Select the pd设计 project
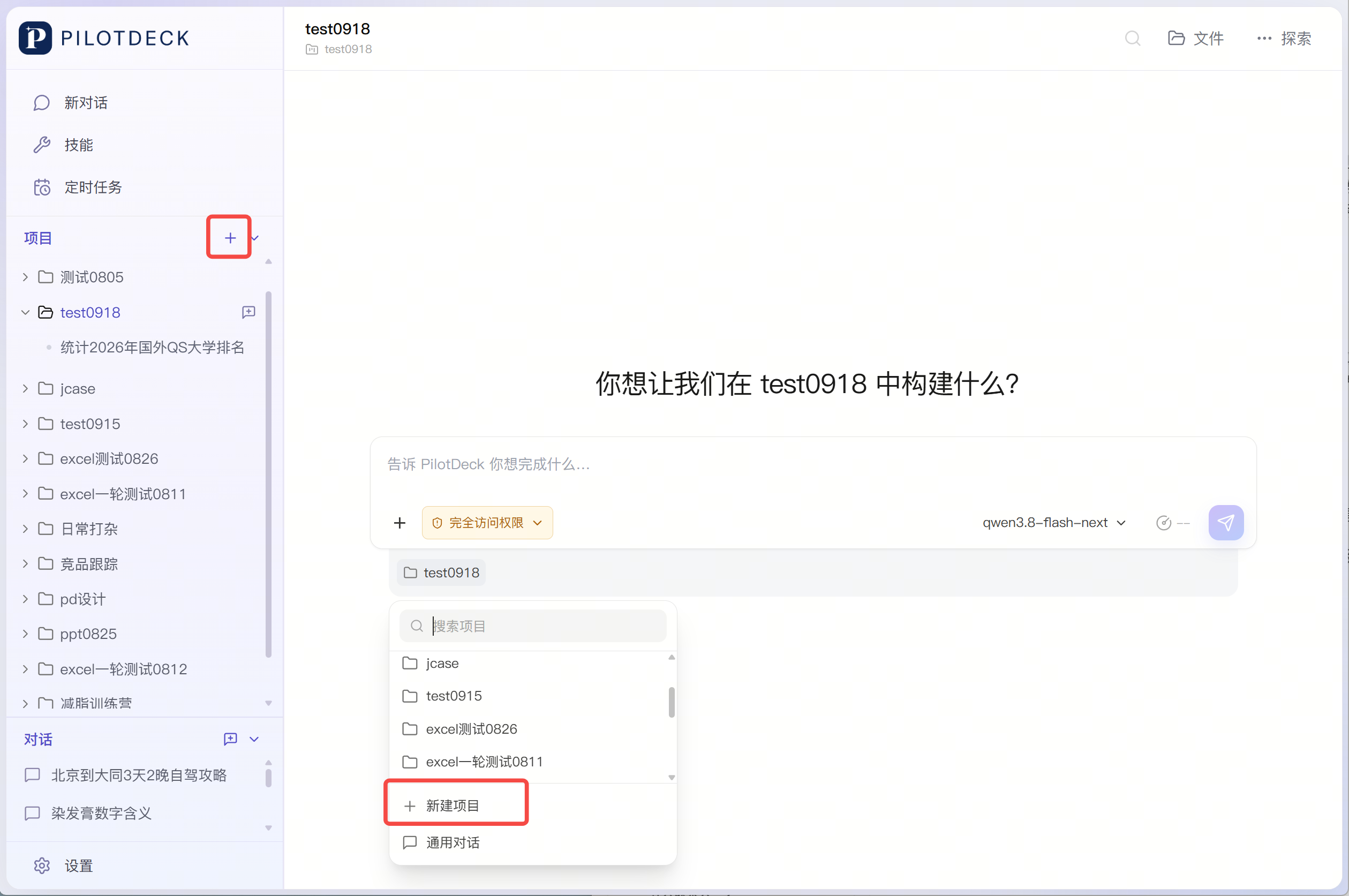Image resolution: width=1349 pixels, height=896 pixels. [x=83, y=599]
